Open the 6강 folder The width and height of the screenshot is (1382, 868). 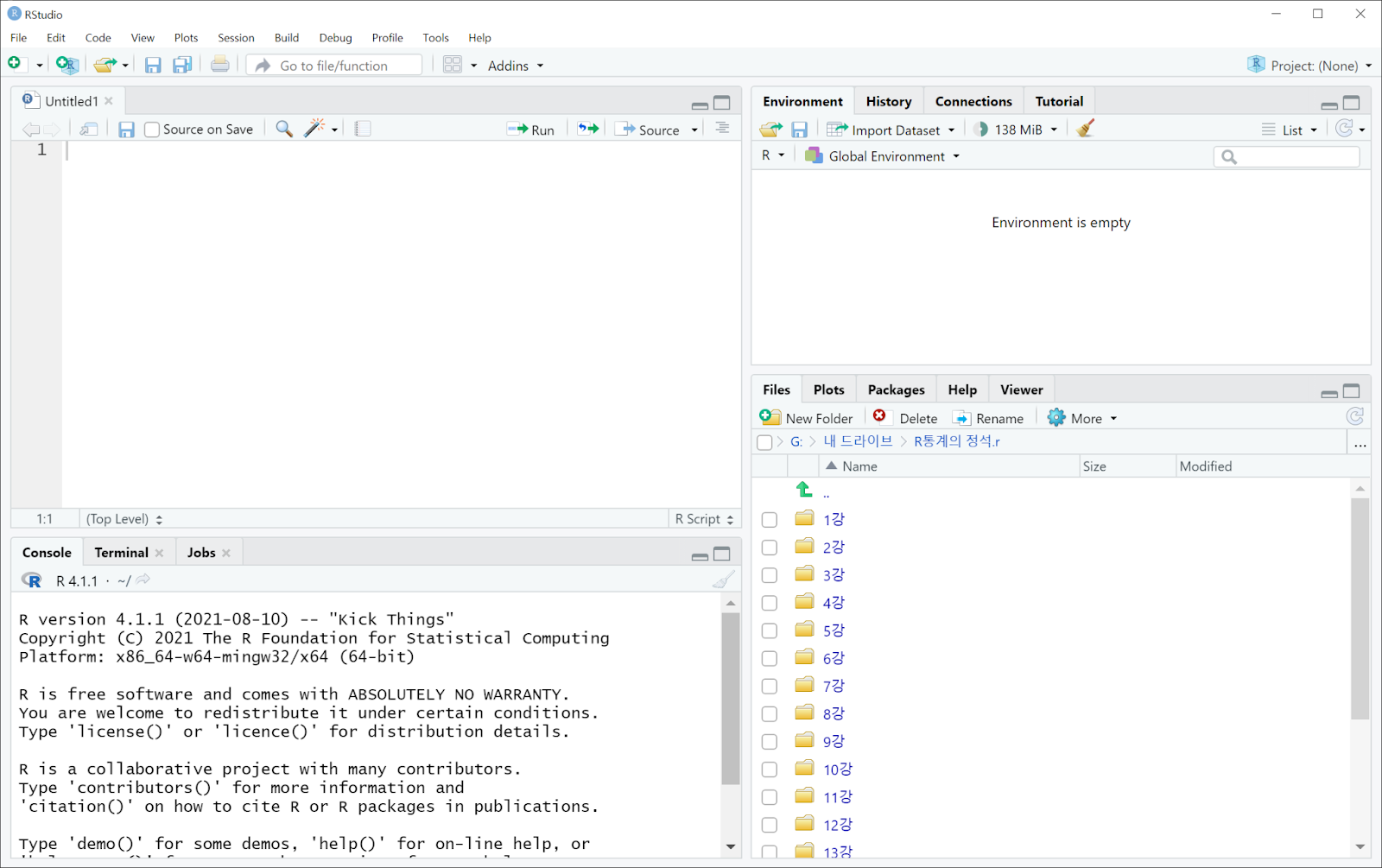pos(833,658)
